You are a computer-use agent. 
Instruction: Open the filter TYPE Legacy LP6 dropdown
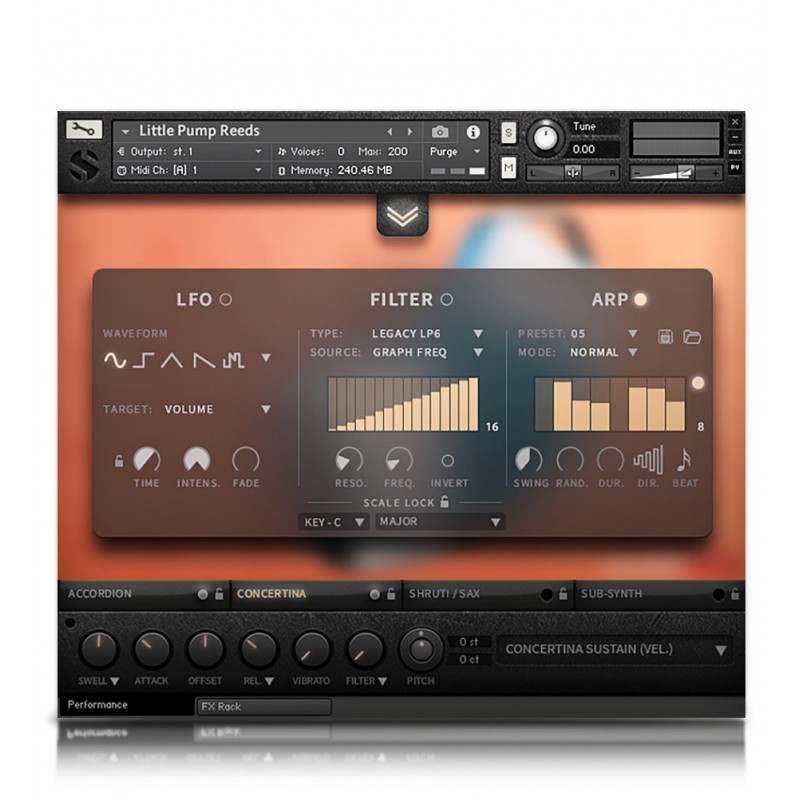tap(427, 333)
